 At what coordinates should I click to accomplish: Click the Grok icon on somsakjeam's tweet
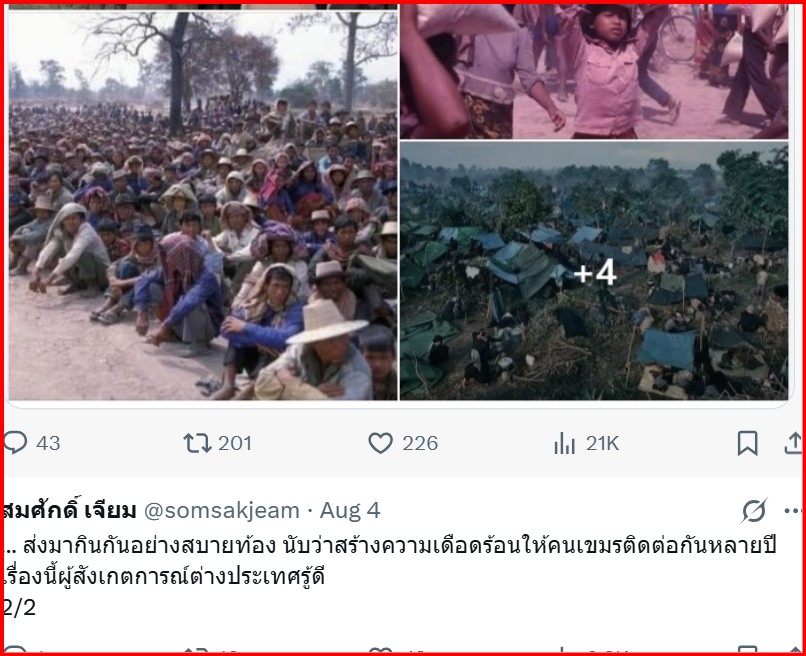coord(754,511)
